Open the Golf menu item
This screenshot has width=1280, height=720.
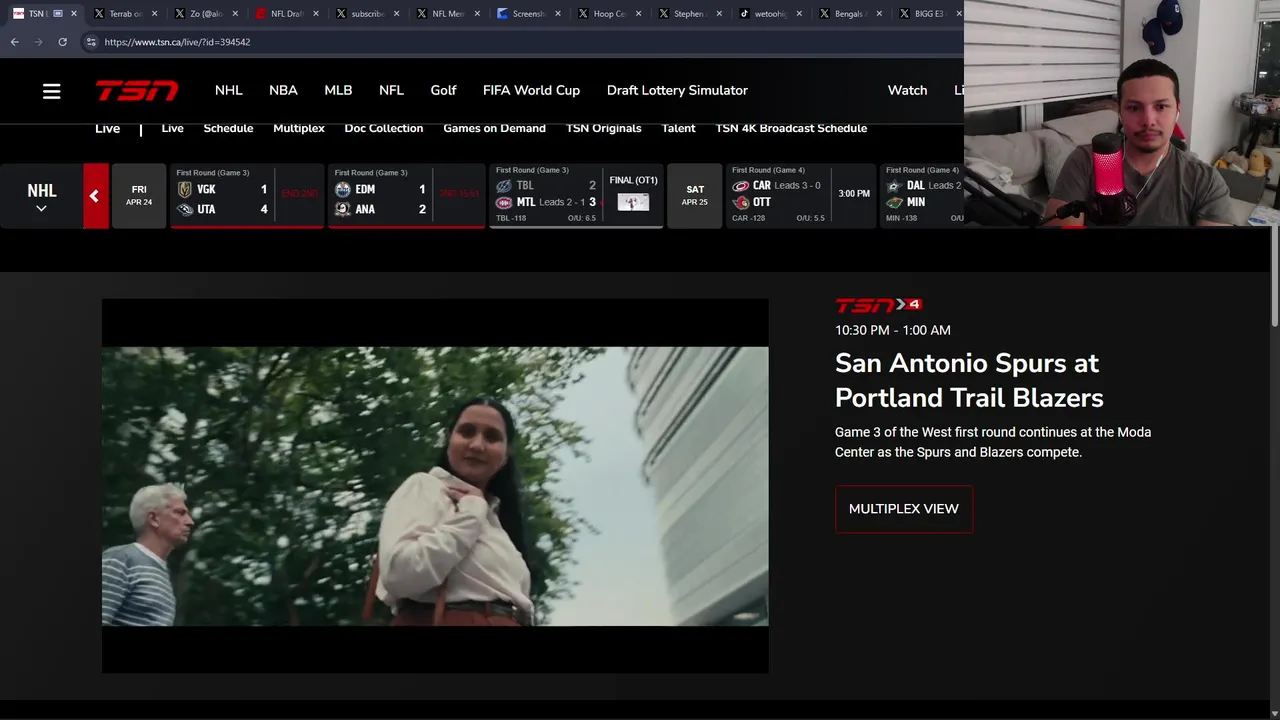(x=443, y=90)
